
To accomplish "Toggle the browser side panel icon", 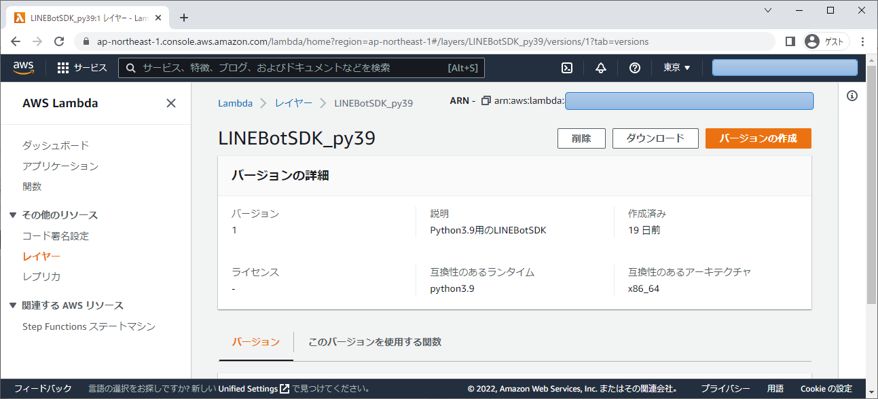I will tap(790, 41).
